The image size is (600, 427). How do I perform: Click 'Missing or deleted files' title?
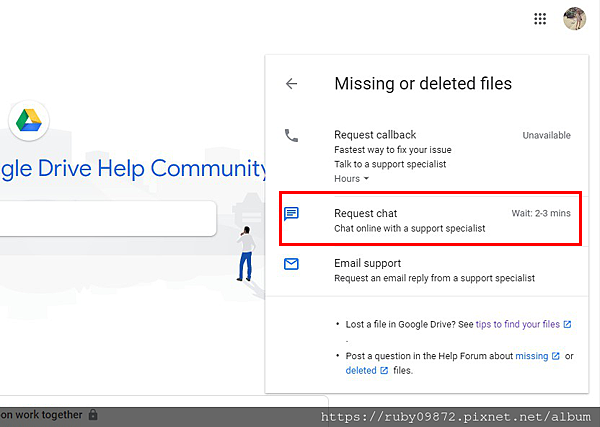423,83
